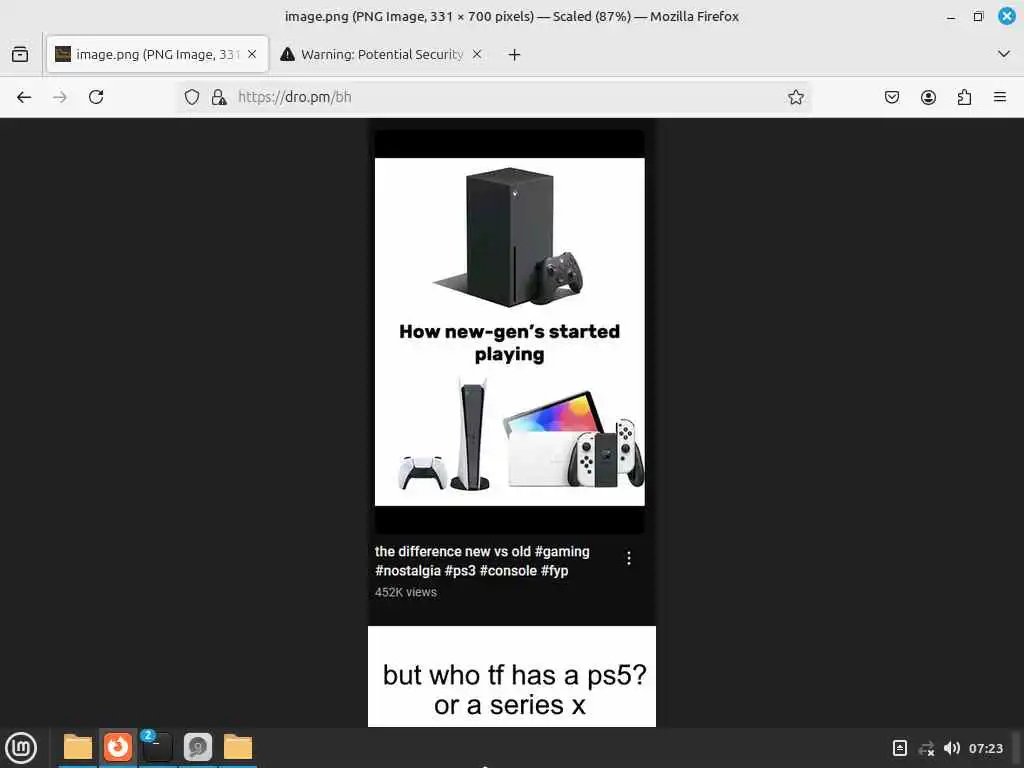
Task: Open the clipboard notes tray icon
Action: (x=899, y=748)
